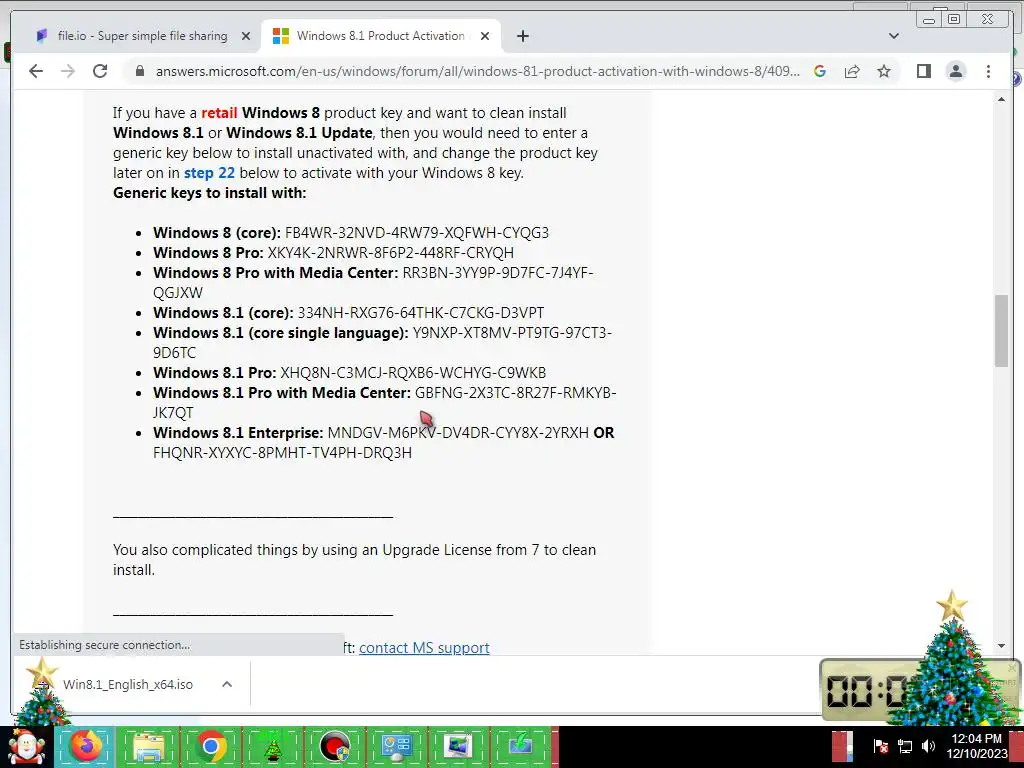This screenshot has height=768, width=1024.
Task: Click the Windows 8.1 (core) key 334NH text
Action: [x=421, y=313]
